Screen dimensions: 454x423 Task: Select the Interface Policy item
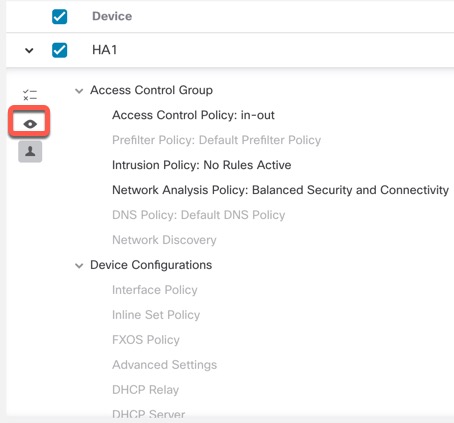(155, 290)
